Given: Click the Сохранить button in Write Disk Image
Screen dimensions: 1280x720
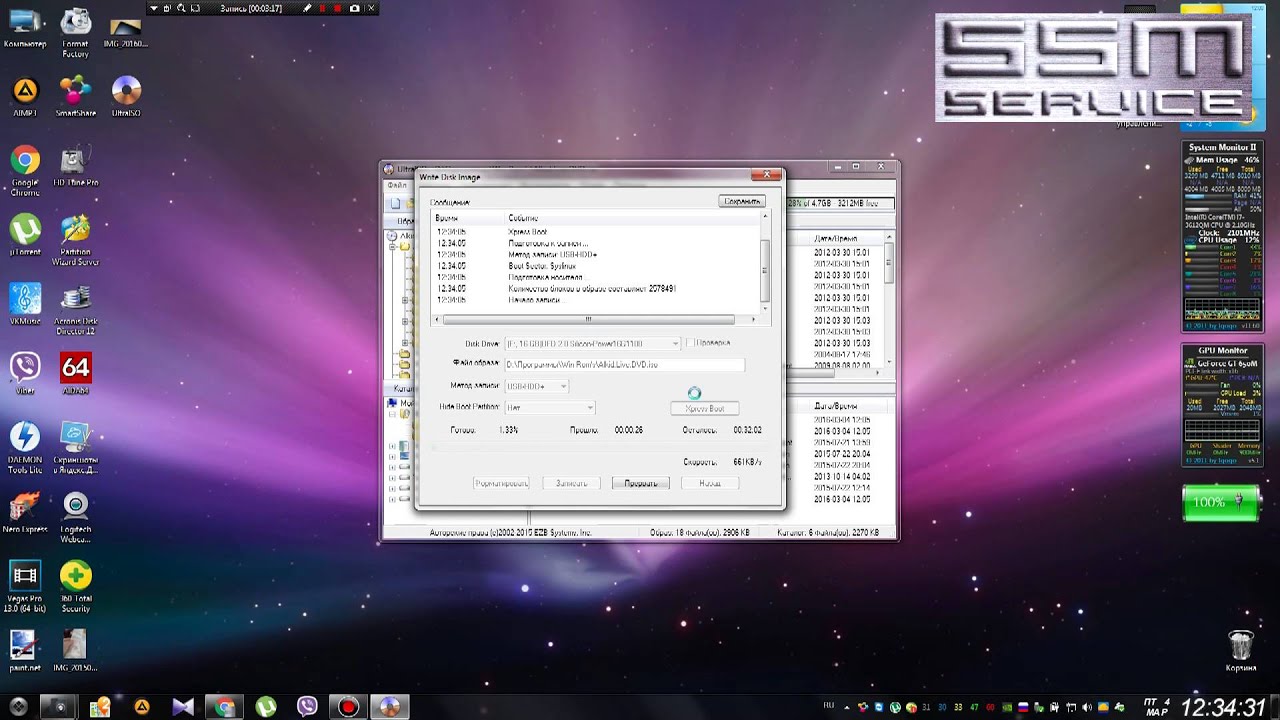Looking at the screenshot, I should (x=742, y=201).
